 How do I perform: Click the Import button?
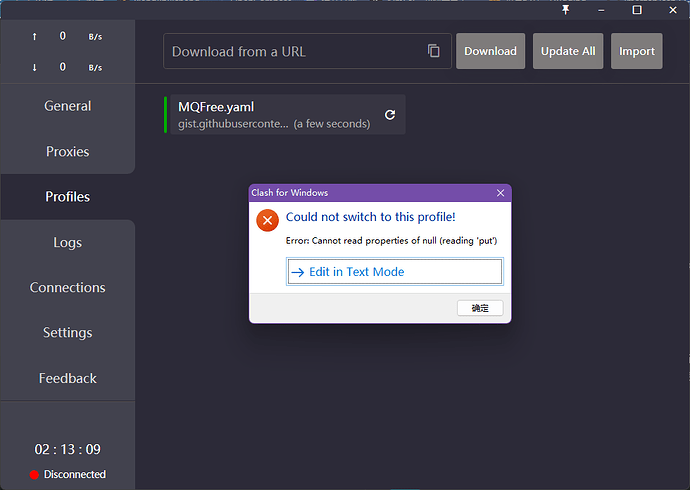pos(637,51)
